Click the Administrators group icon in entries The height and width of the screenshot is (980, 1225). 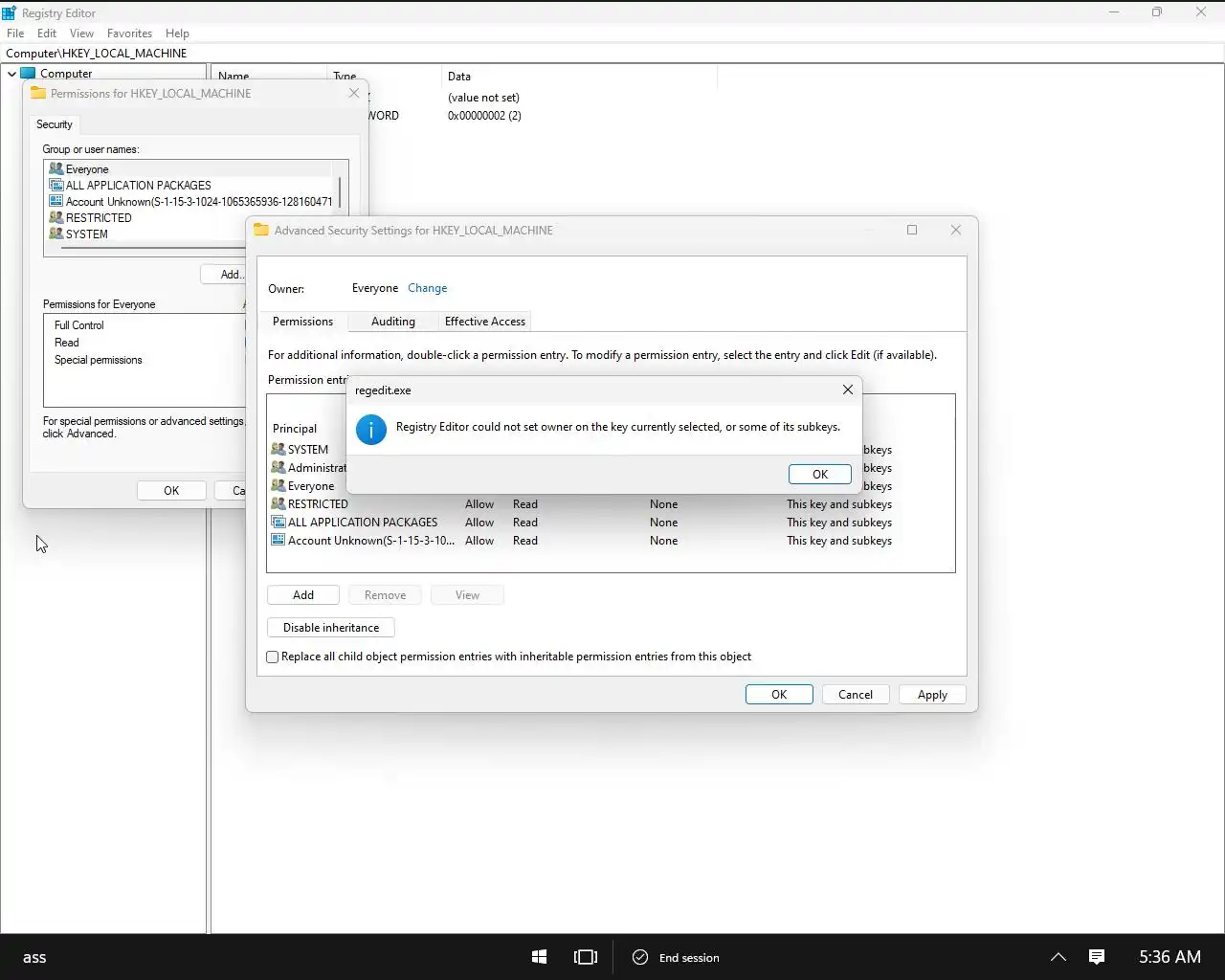[278, 467]
